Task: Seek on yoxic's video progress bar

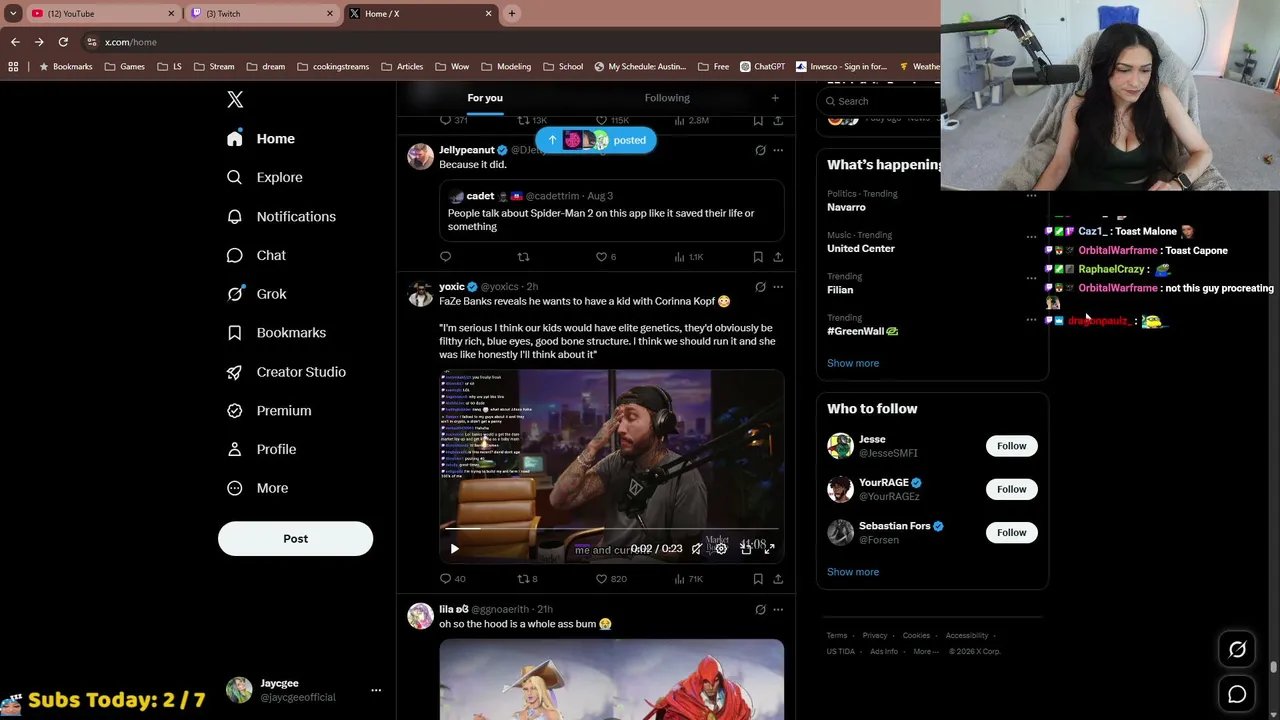Action: [611, 528]
